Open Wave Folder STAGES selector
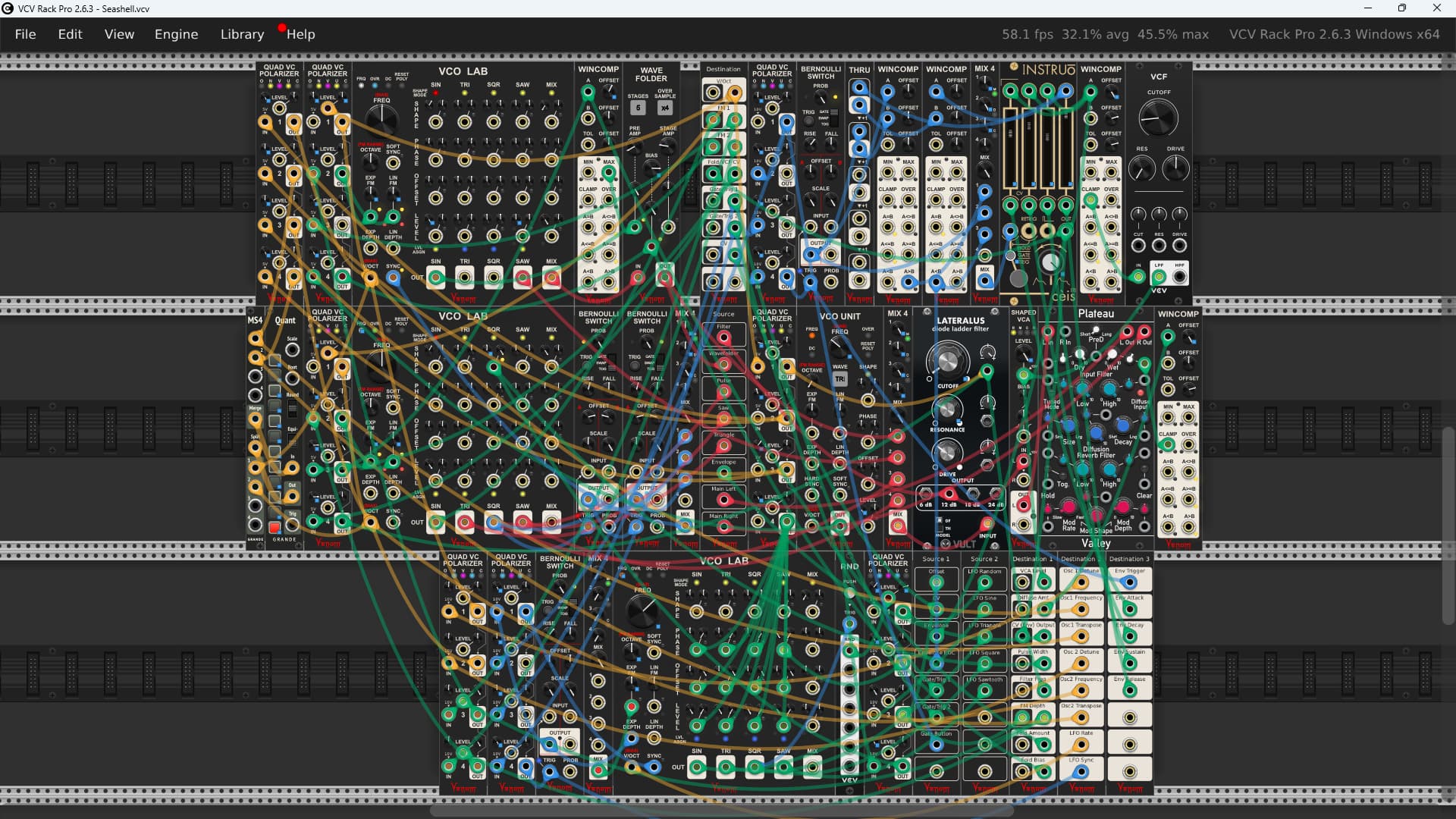This screenshot has width=1456, height=819. 638,108
